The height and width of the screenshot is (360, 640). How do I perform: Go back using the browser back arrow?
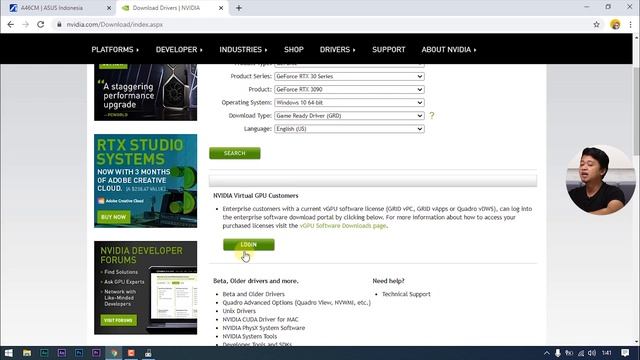point(11,24)
